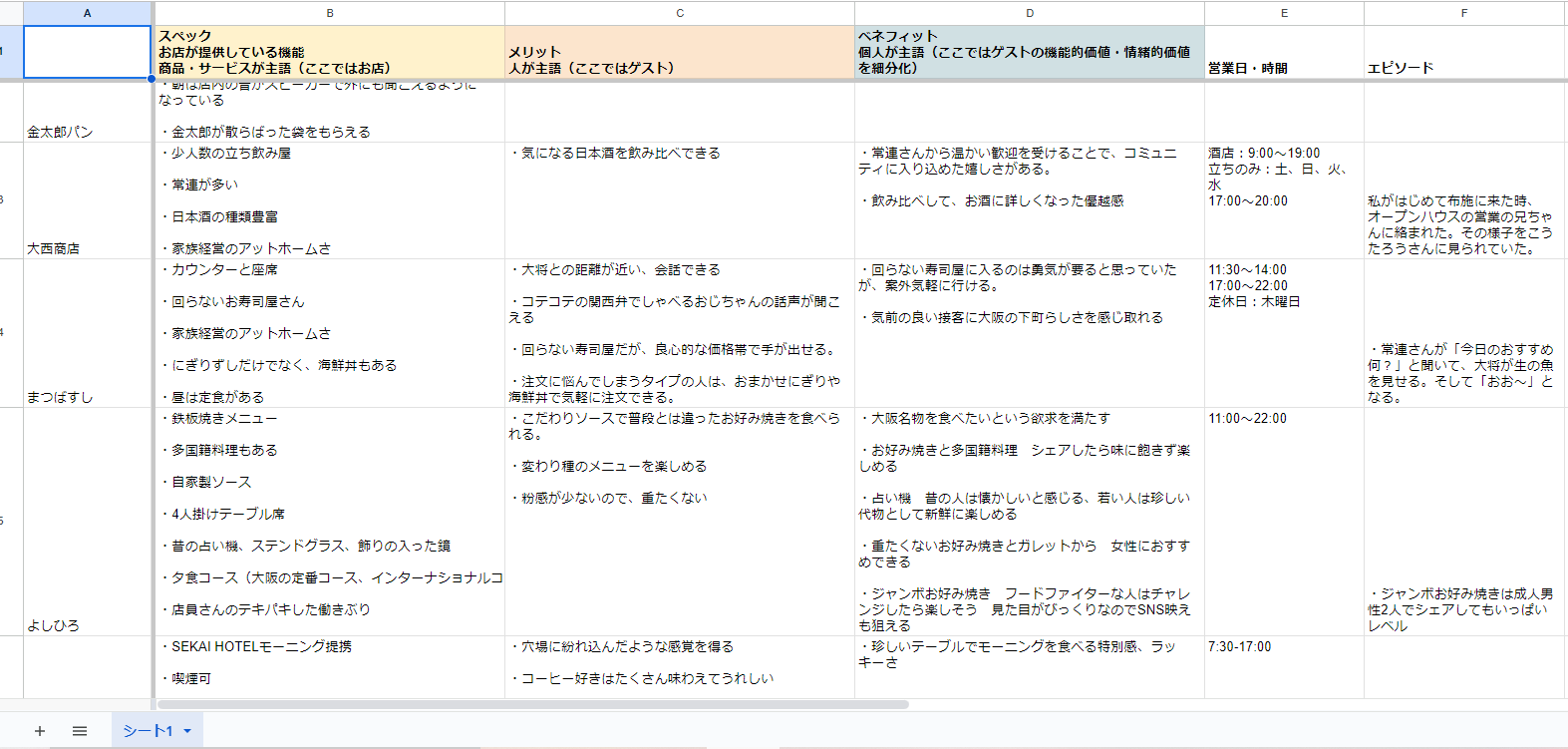Image resolution: width=1568 pixels, height=749 pixels.
Task: Click the メリット header cell
Action: (680, 52)
